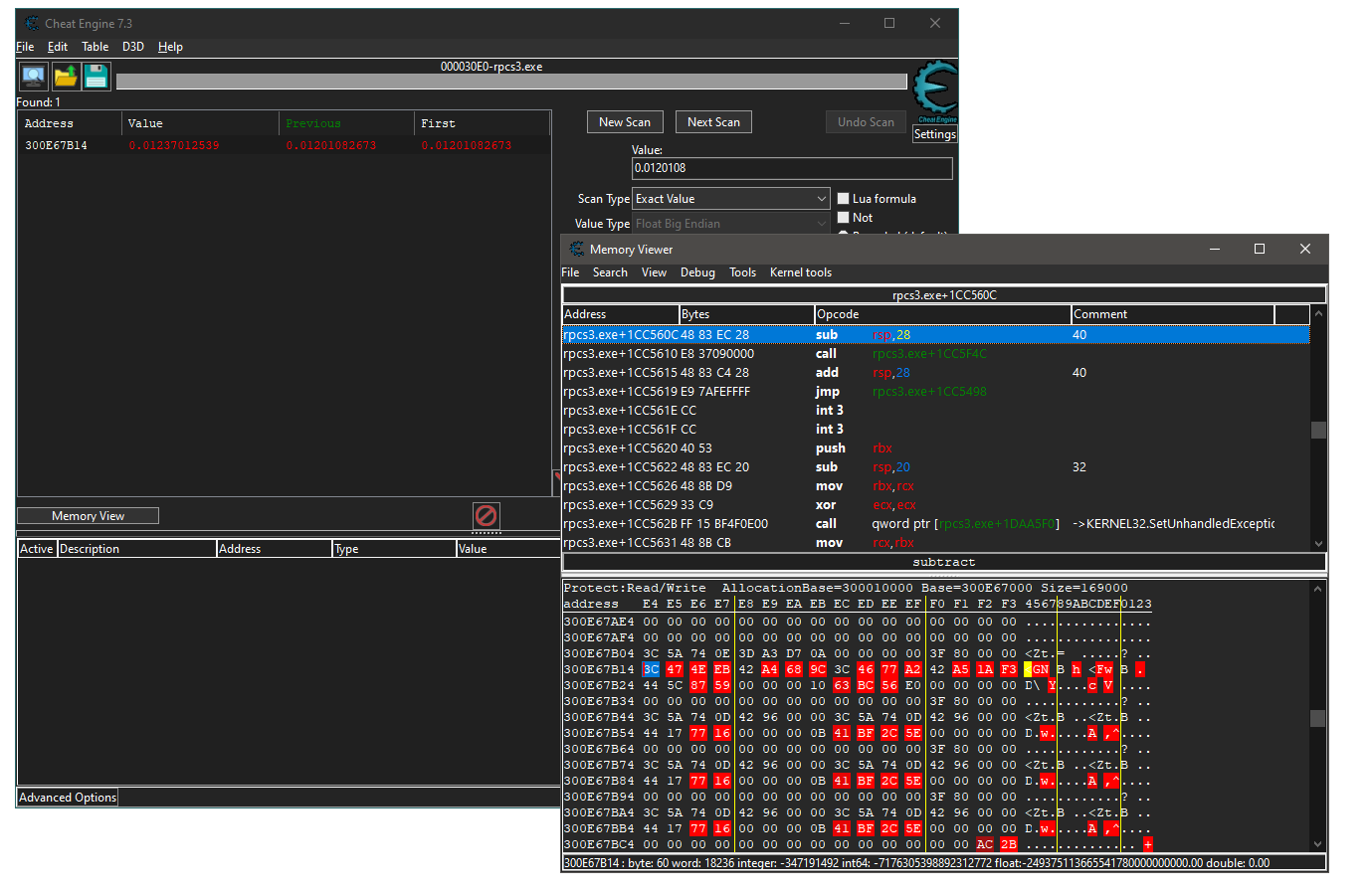
Task: Open the D3D menu
Action: [133, 47]
